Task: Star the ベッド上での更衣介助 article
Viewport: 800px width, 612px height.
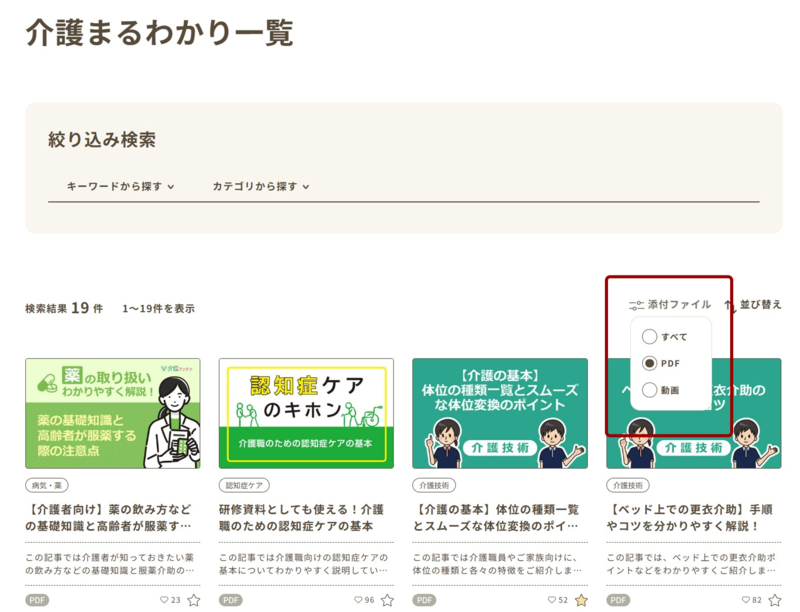Action: click(x=774, y=600)
